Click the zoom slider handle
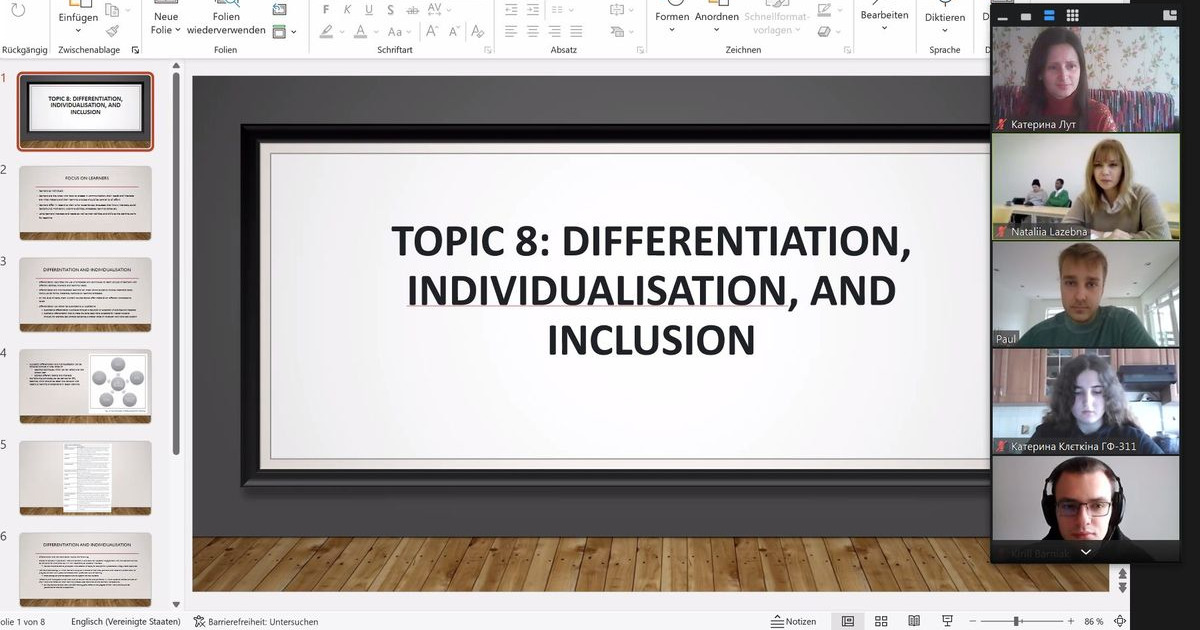 click(1017, 621)
